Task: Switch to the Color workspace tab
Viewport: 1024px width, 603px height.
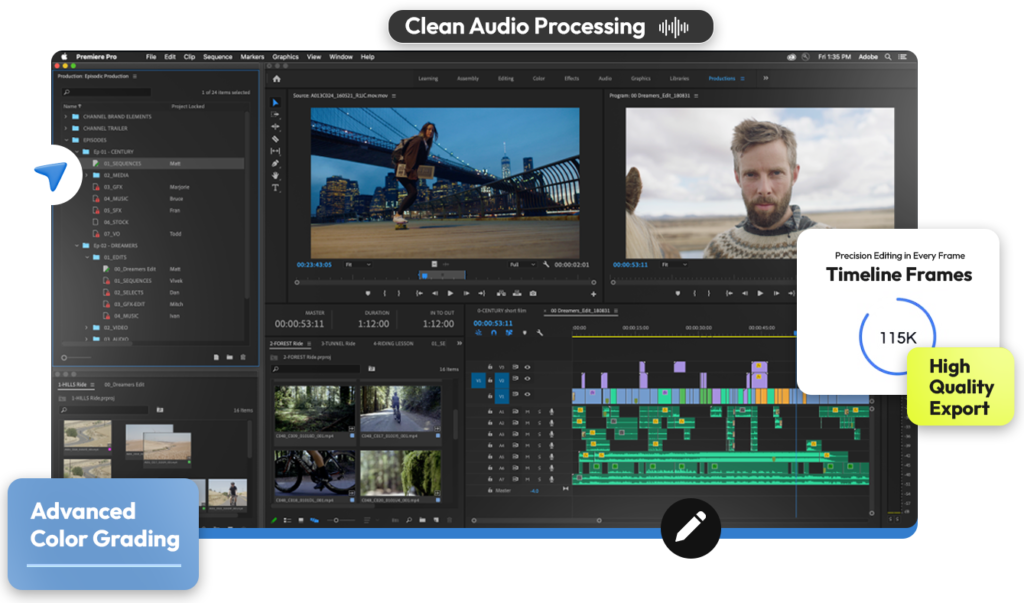Action: [x=538, y=78]
